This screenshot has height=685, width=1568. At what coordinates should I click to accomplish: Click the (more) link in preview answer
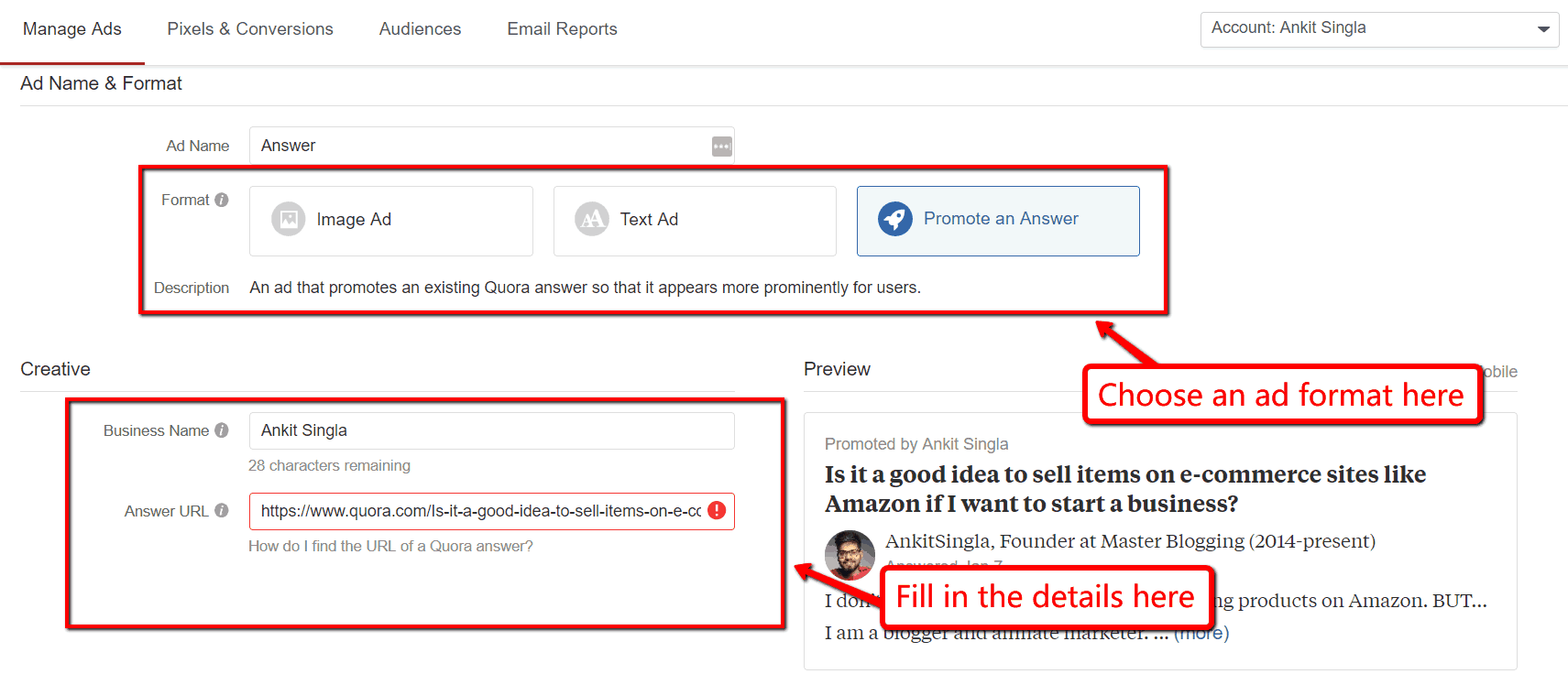(x=1201, y=633)
